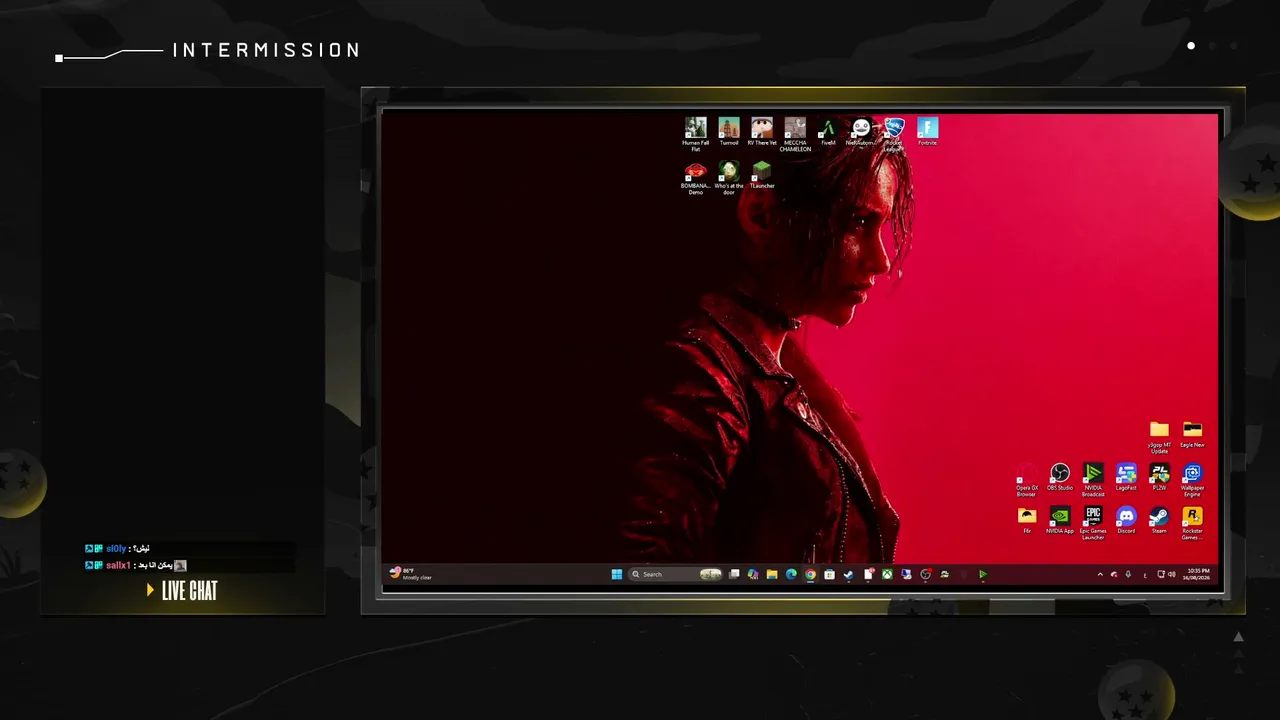The image size is (1280, 720).
Task: Launch Opera GX Browser shortcut
Action: tap(1027, 480)
